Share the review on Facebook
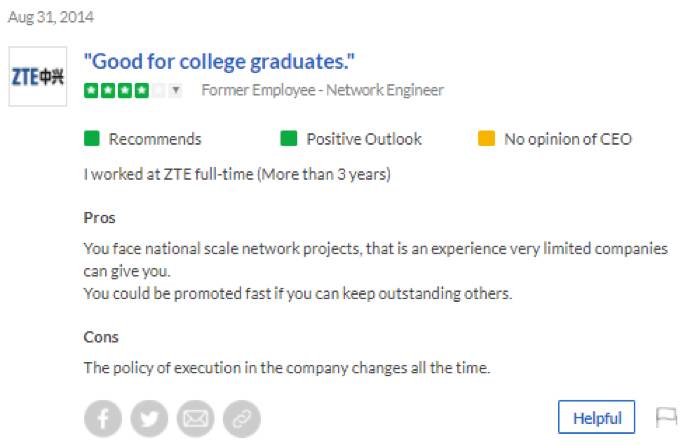 click(x=103, y=418)
